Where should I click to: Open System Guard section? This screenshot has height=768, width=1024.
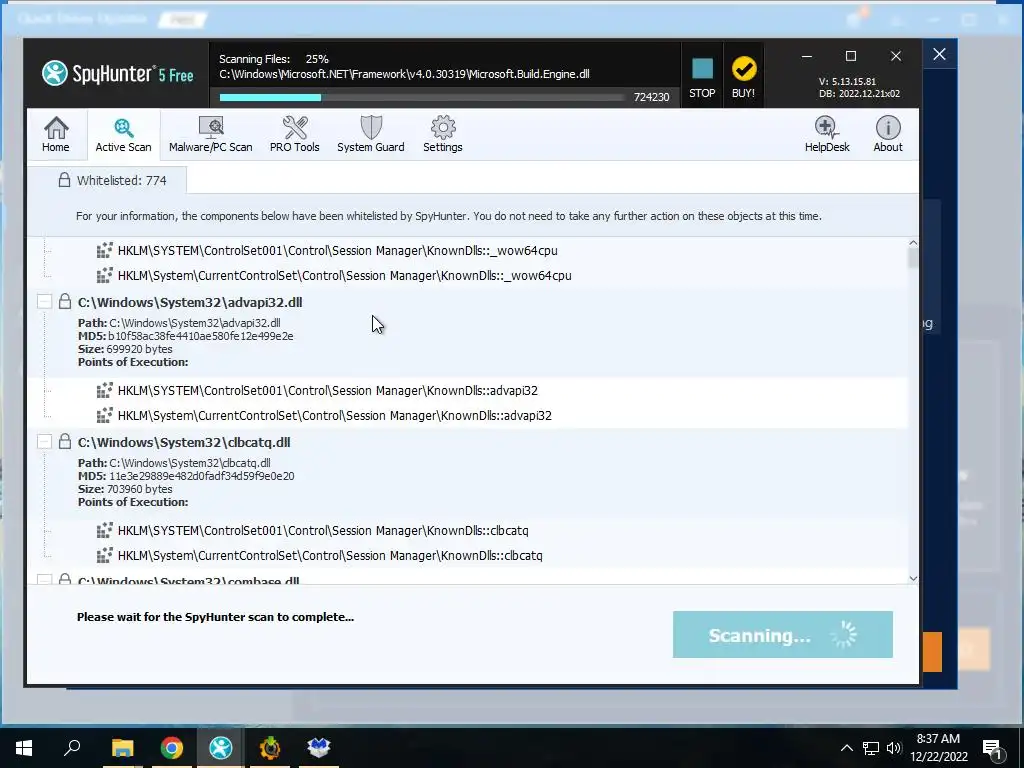[370, 135]
